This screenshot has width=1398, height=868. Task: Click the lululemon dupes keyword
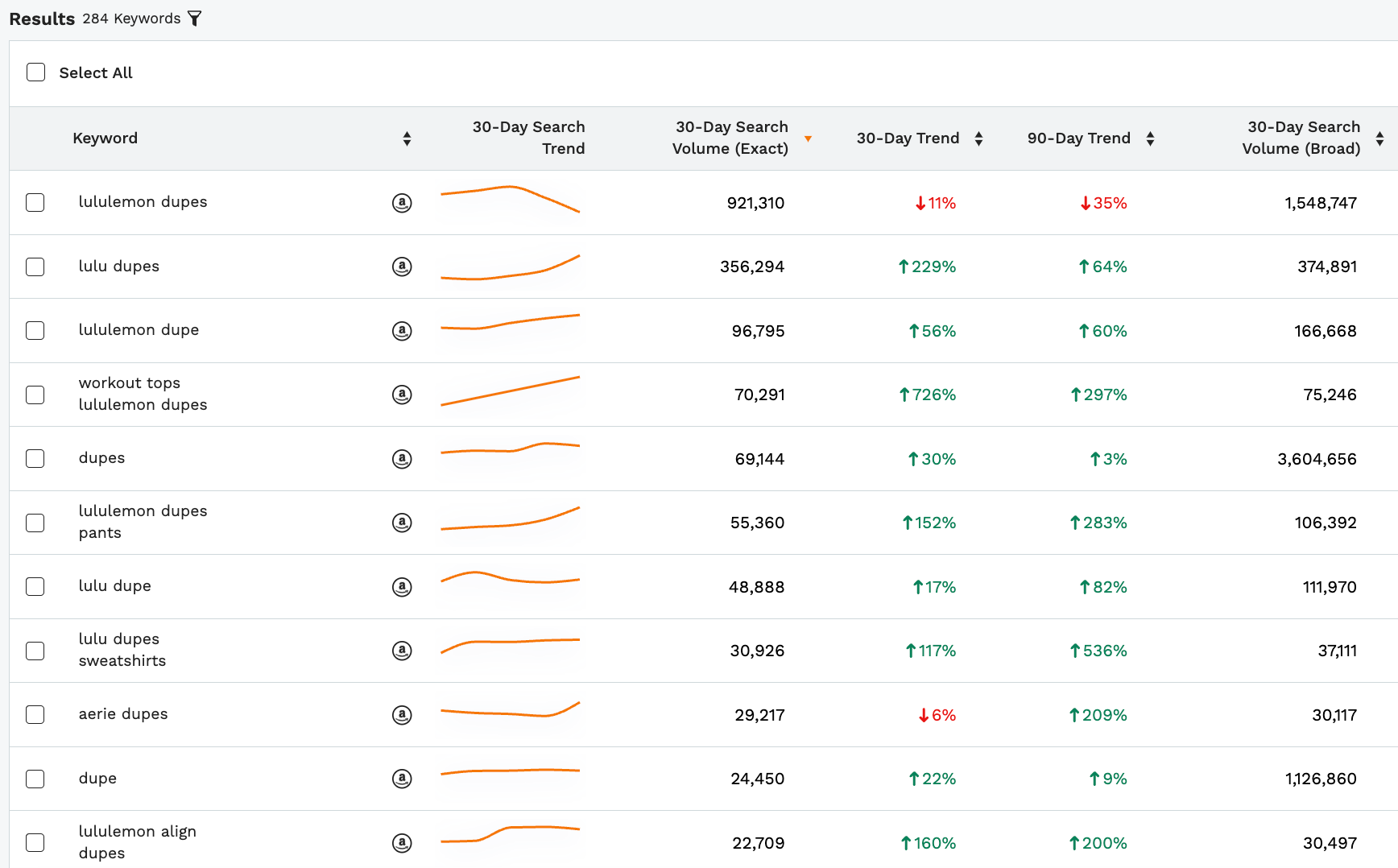tap(143, 202)
